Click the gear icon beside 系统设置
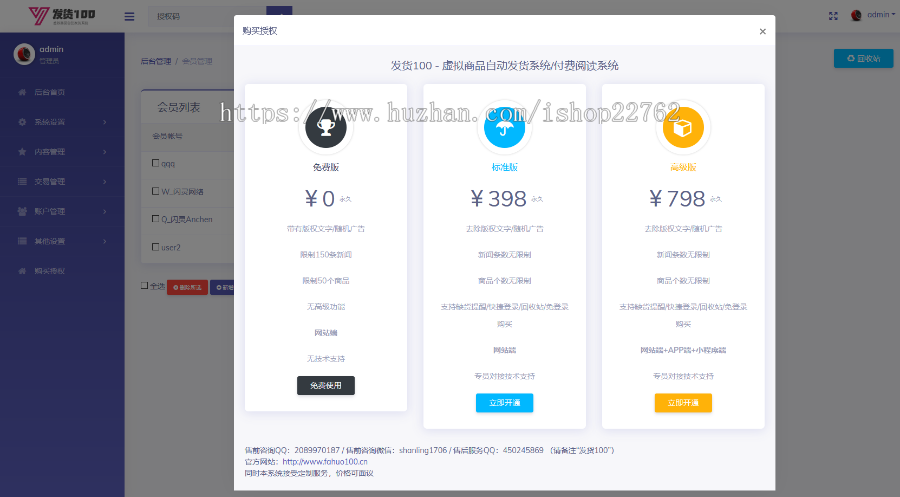The height and width of the screenshot is (497, 900). pos(22,122)
